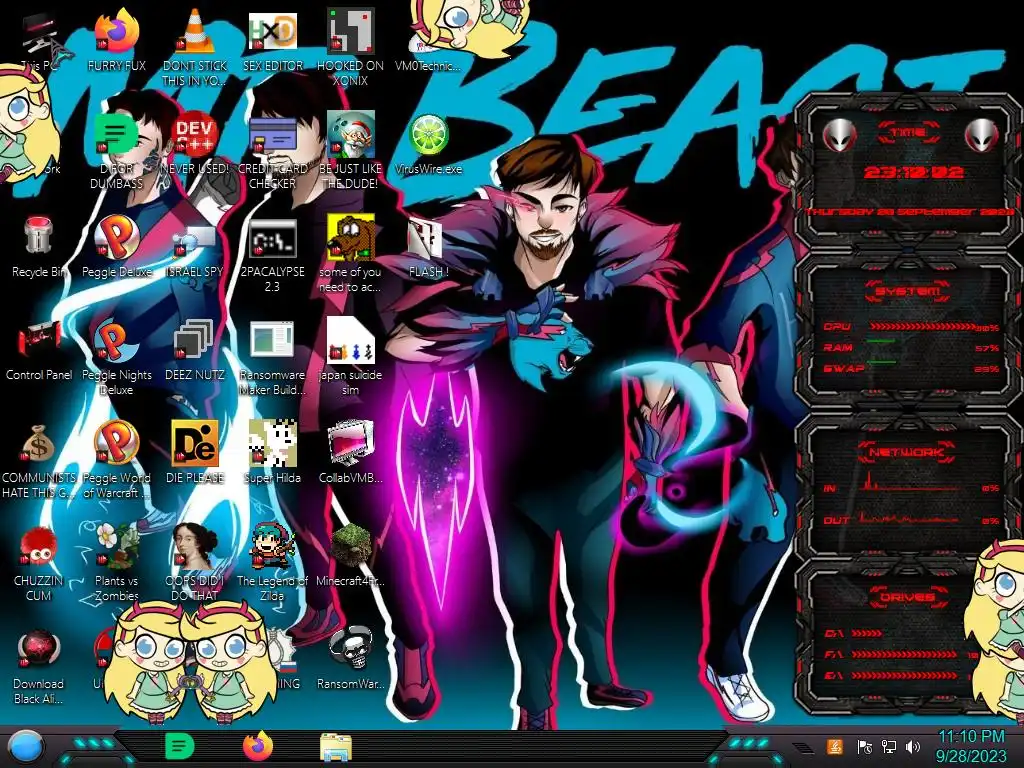Launch Peggle Nights Deluxe
The height and width of the screenshot is (768, 1024).
(117, 340)
